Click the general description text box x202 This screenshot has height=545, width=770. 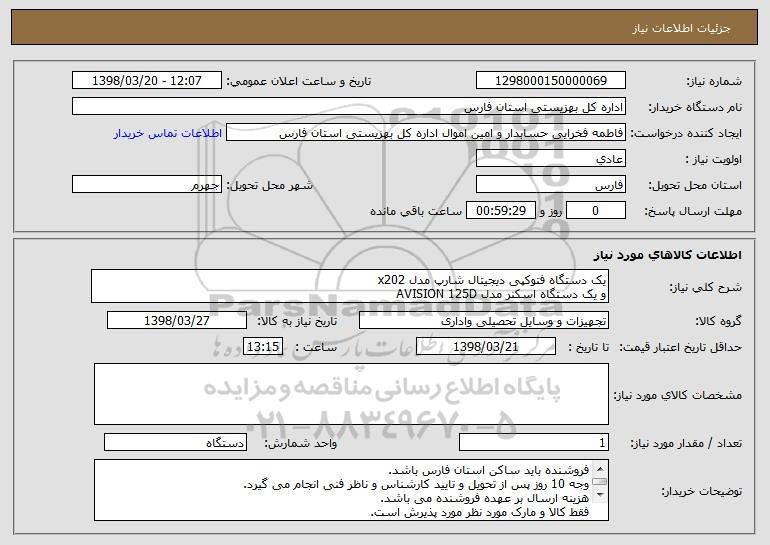click(350, 286)
